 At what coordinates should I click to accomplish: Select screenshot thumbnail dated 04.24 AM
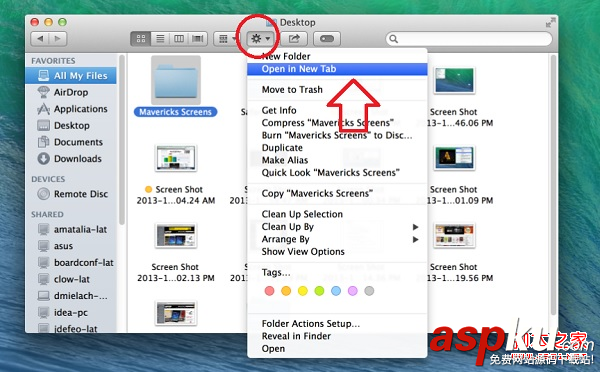point(176,158)
